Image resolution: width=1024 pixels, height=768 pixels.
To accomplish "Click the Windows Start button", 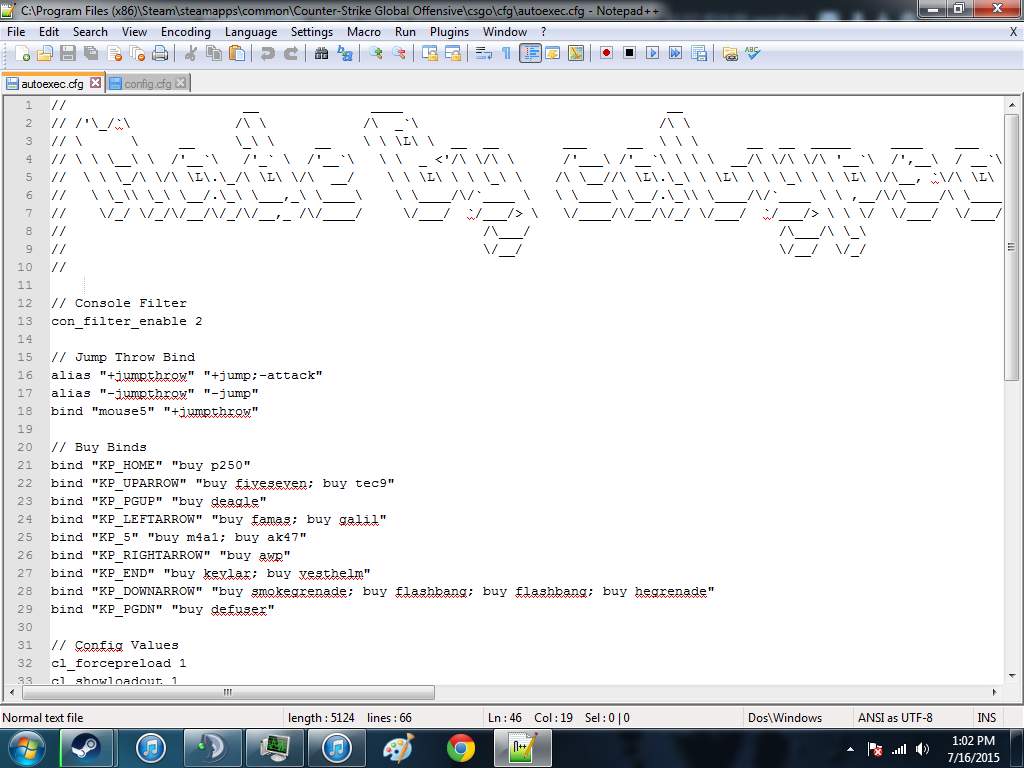I will click(x=27, y=748).
